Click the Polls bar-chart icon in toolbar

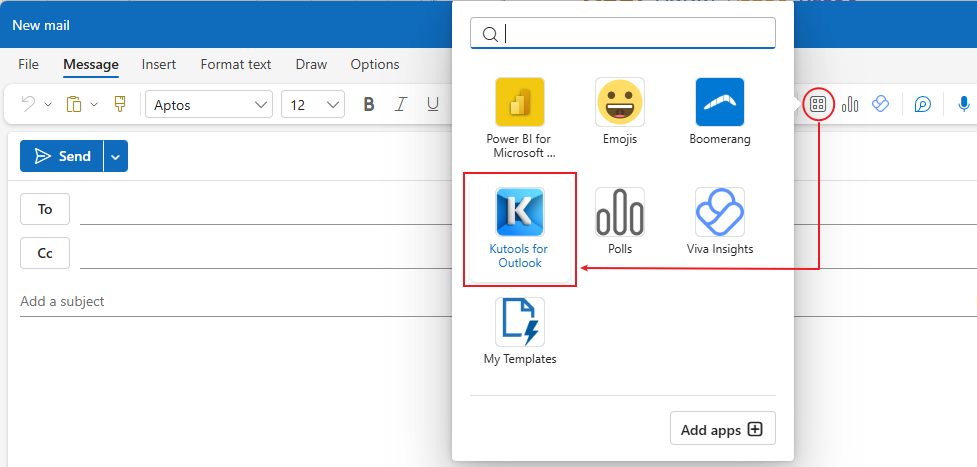[850, 104]
